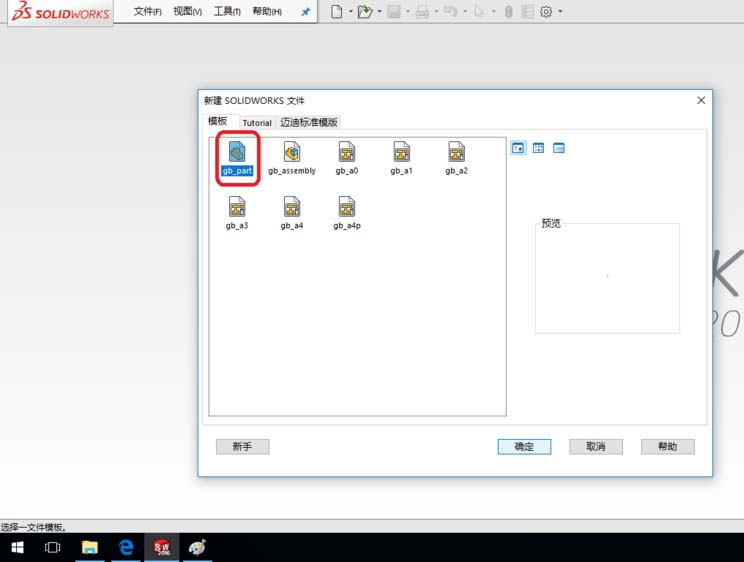
Task: Choose the gb_a0 drawing template
Action: [347, 159]
